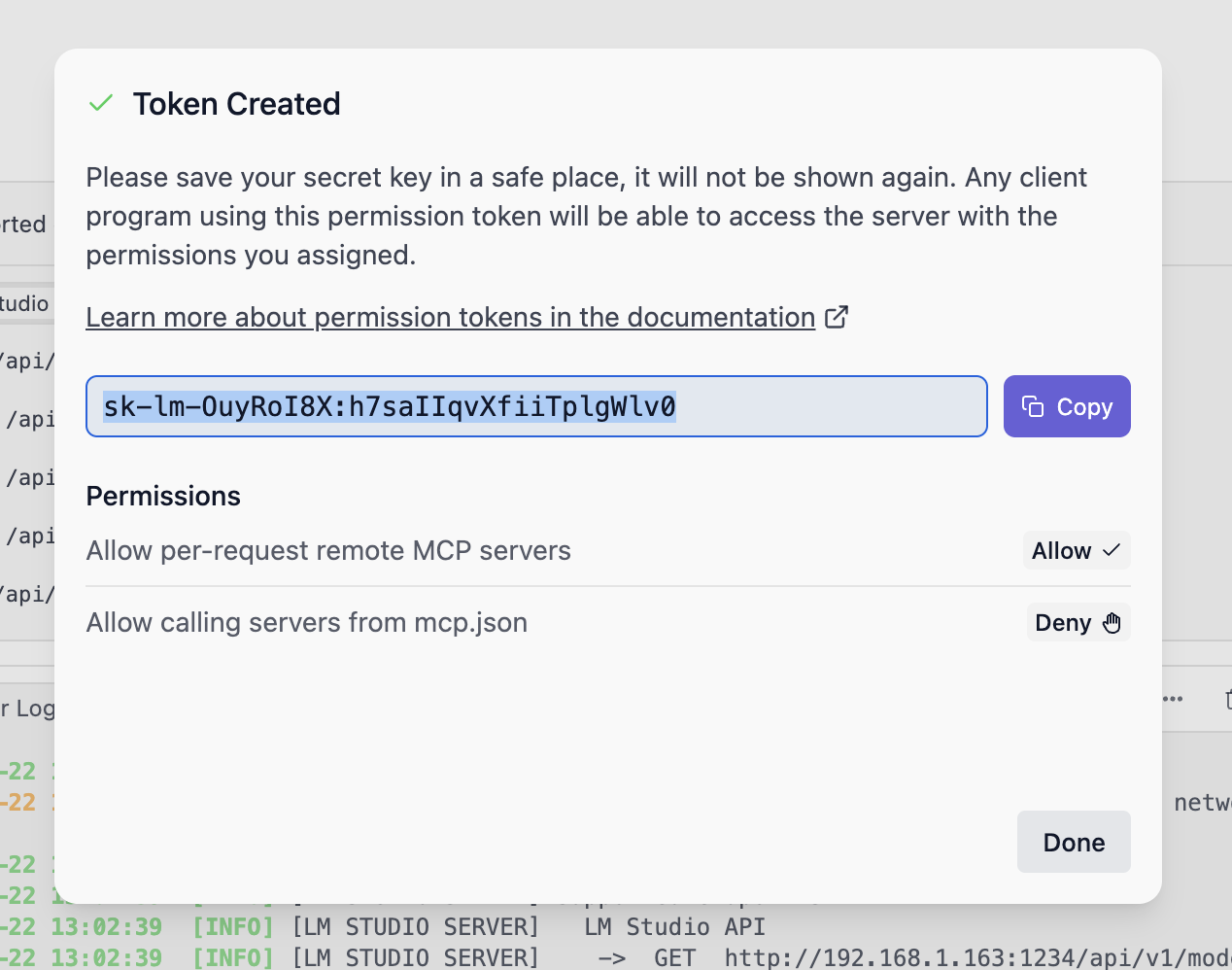
Task: Click the checkmark icon in Allow control
Action: click(x=1112, y=550)
